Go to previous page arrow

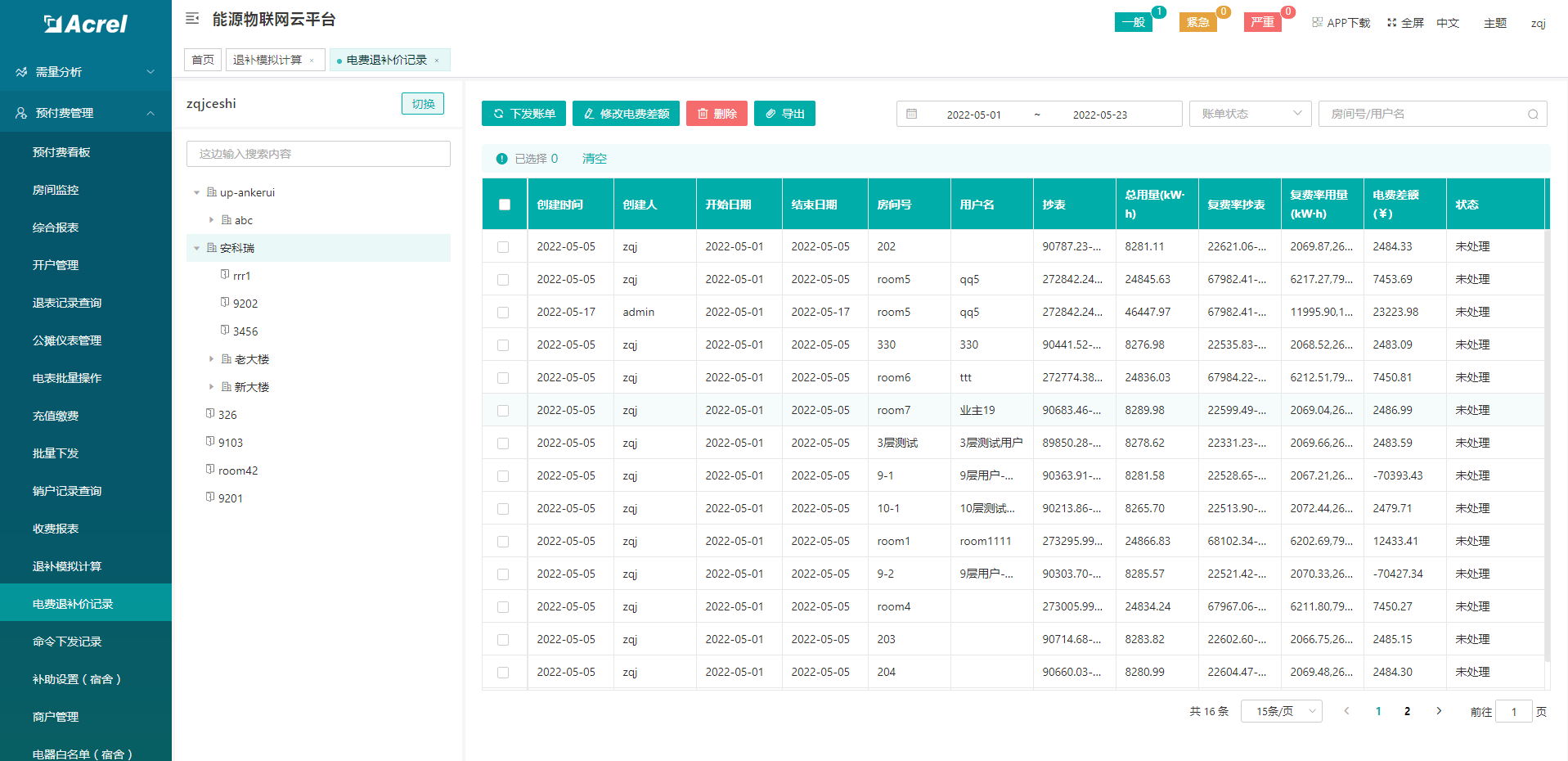click(1346, 711)
